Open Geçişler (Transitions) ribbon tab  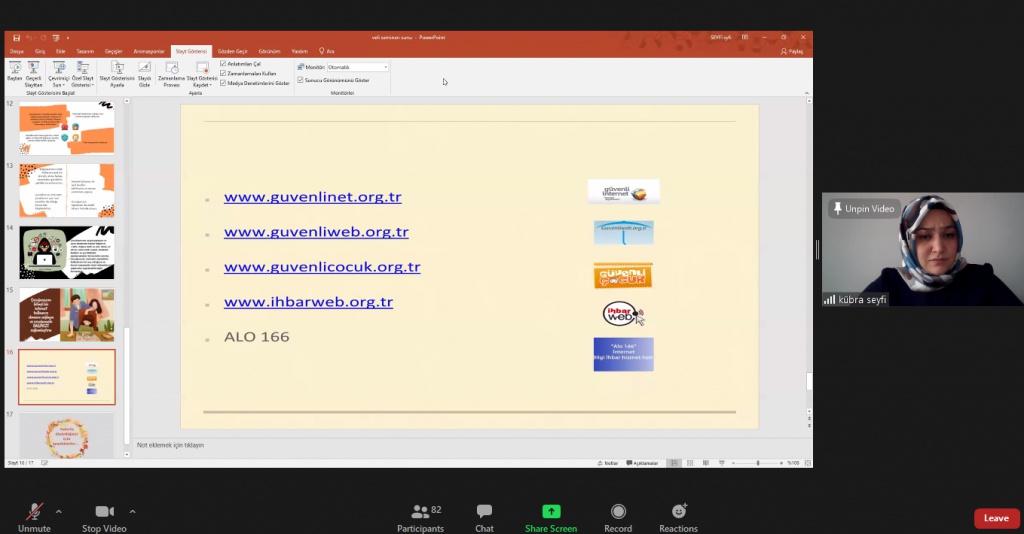114,51
